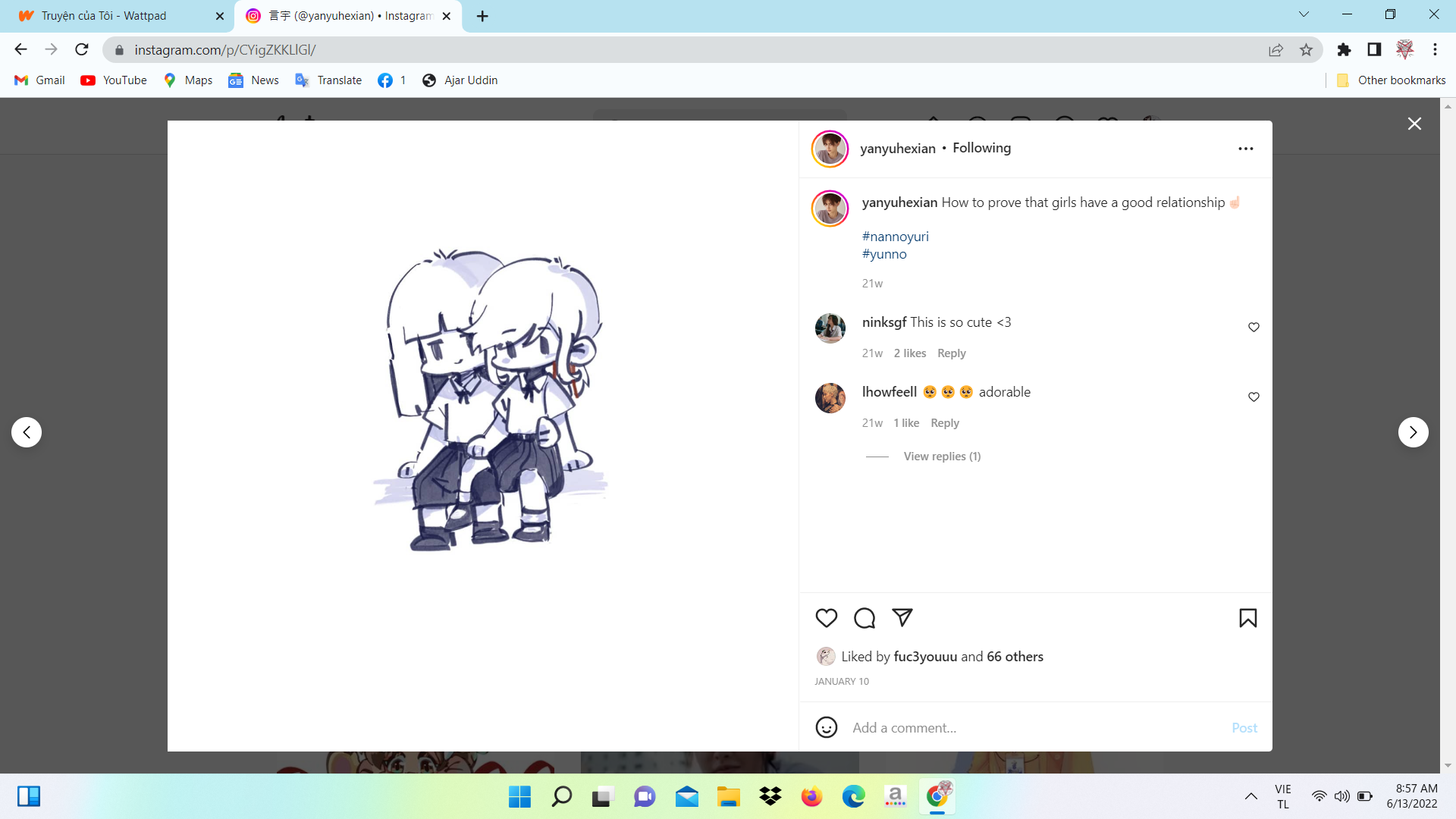Image resolution: width=1456 pixels, height=819 pixels.
Task: Reply to ninksgf's comment
Action: tap(951, 353)
